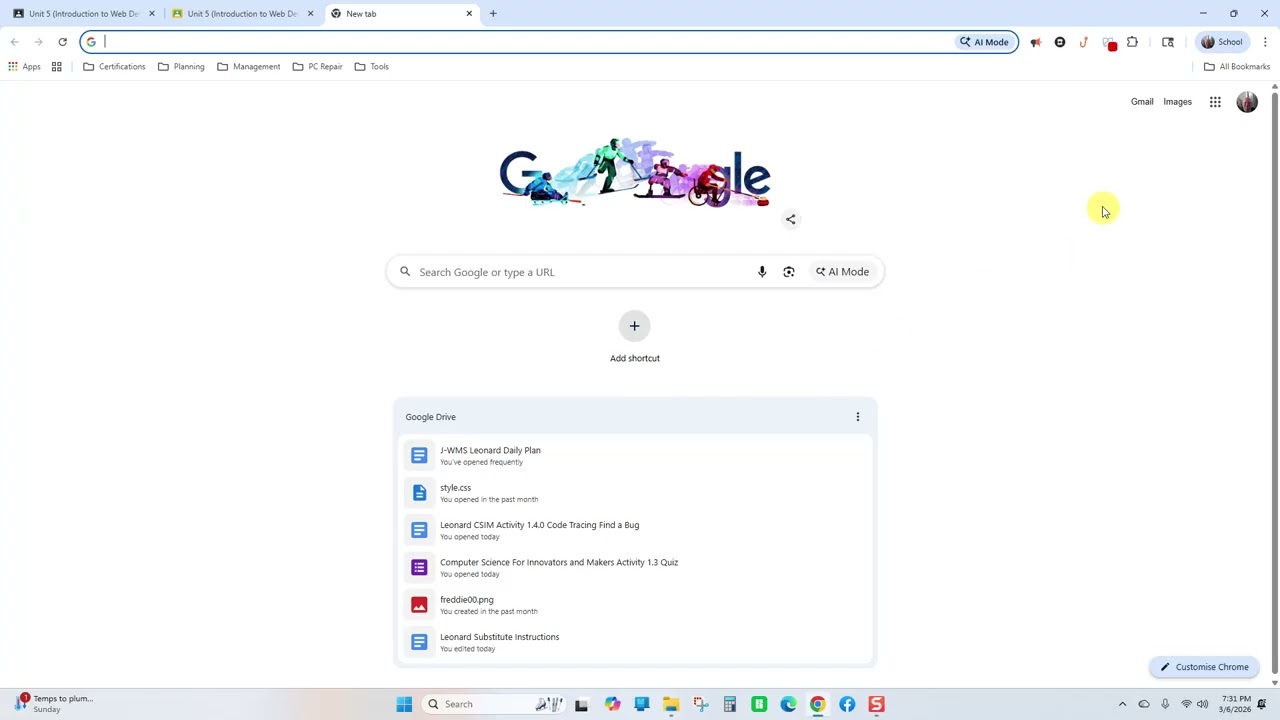Open the Activity 1.3 Quiz form
This screenshot has width=1280, height=720.
(634, 567)
